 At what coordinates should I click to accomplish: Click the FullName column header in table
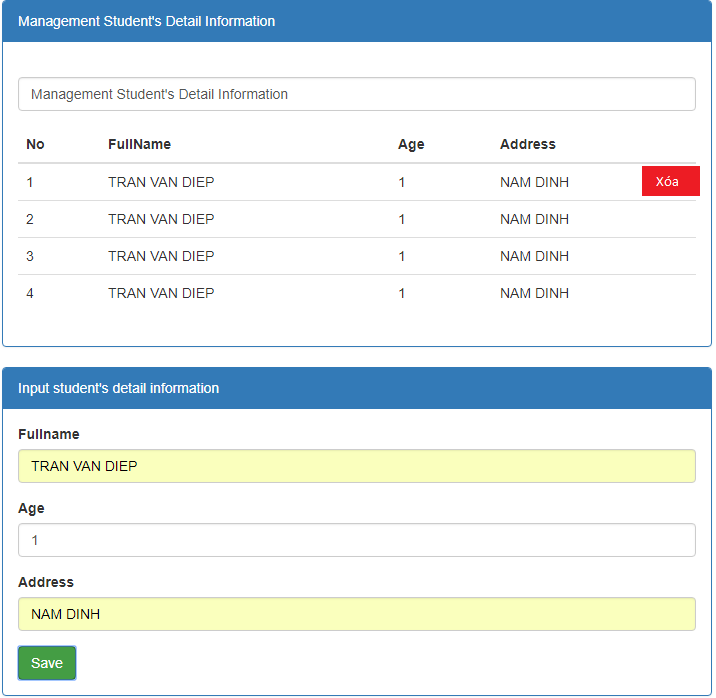click(x=139, y=144)
